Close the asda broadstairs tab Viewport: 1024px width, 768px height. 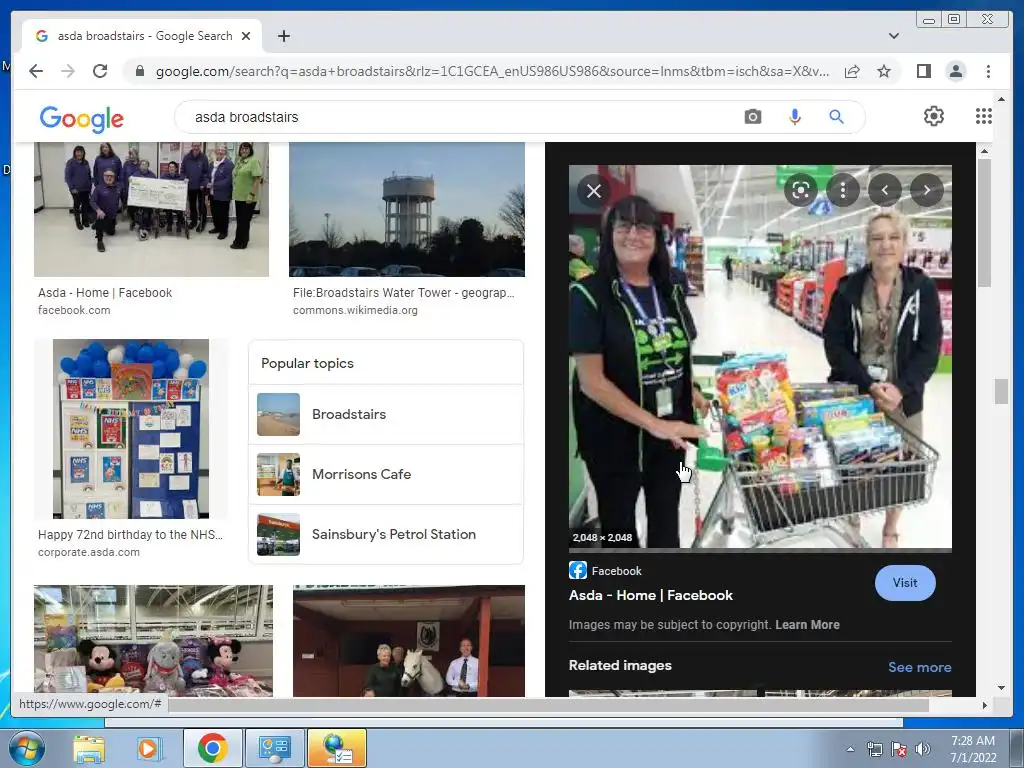coord(246,36)
